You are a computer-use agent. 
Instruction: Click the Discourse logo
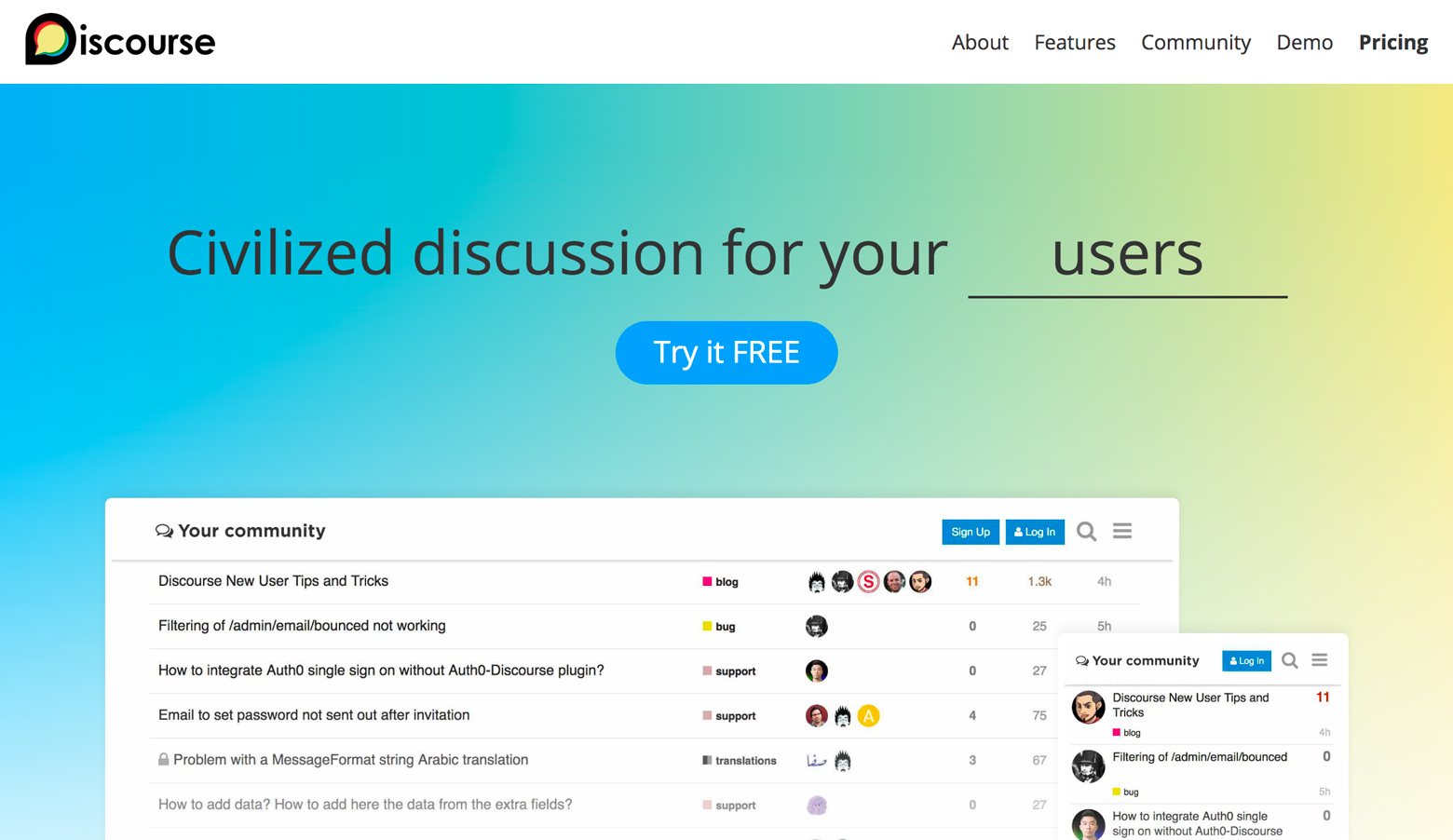(x=120, y=40)
